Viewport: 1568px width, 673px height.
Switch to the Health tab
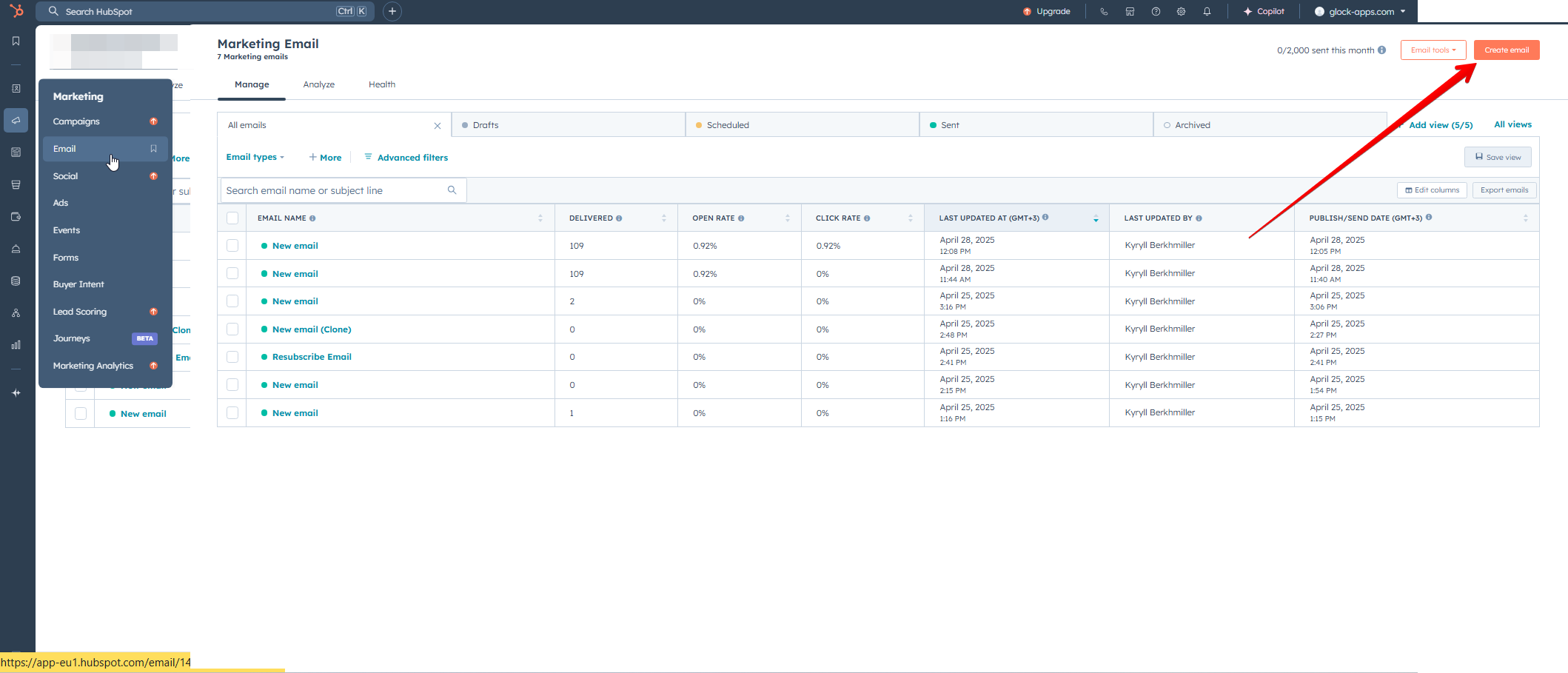click(382, 84)
